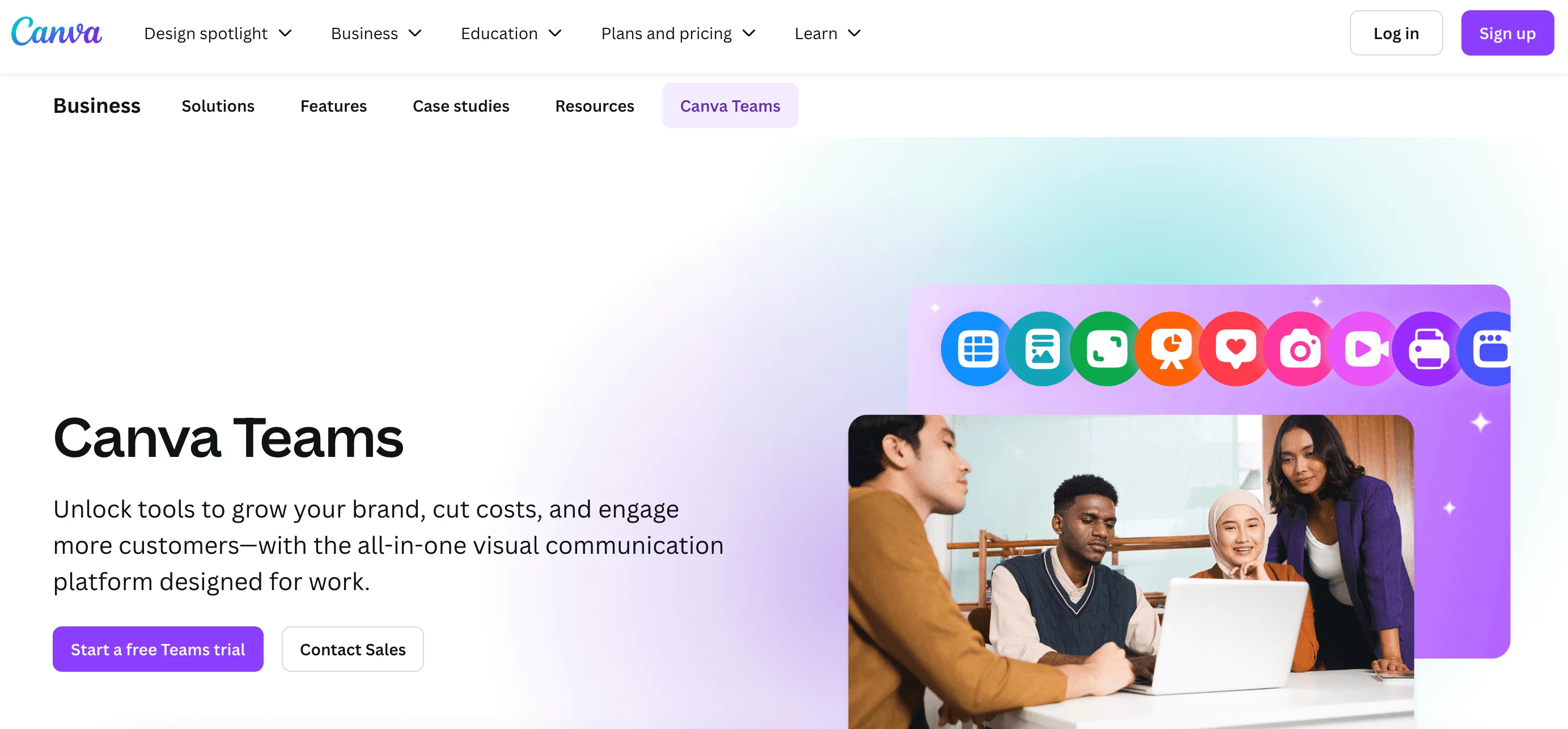Click the Canva logo
The width and height of the screenshot is (1568, 729).
(x=56, y=32)
